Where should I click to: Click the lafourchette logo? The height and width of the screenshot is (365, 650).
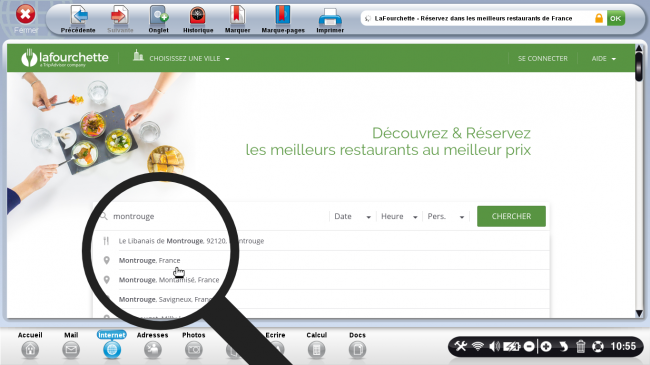point(65,58)
